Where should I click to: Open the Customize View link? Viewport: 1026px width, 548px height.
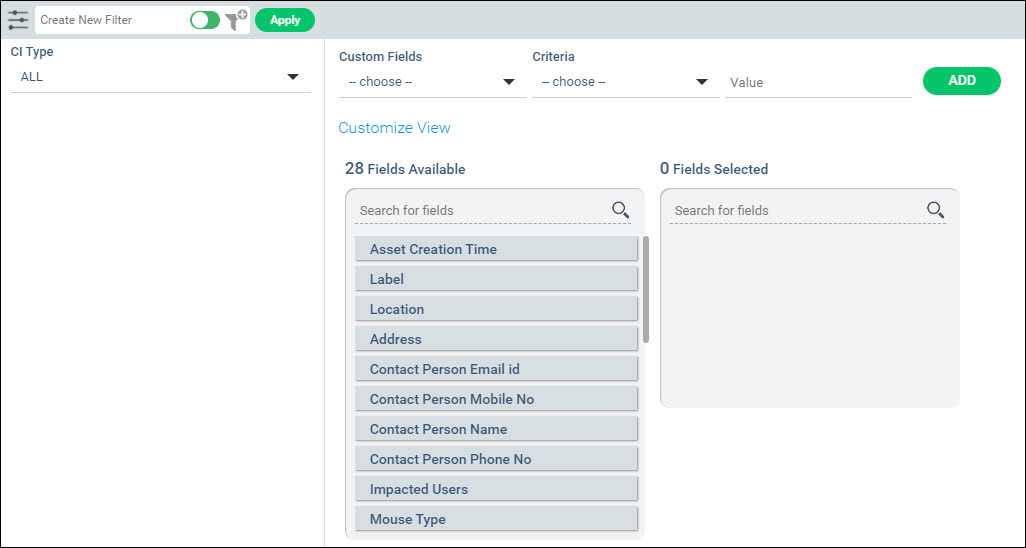click(394, 128)
